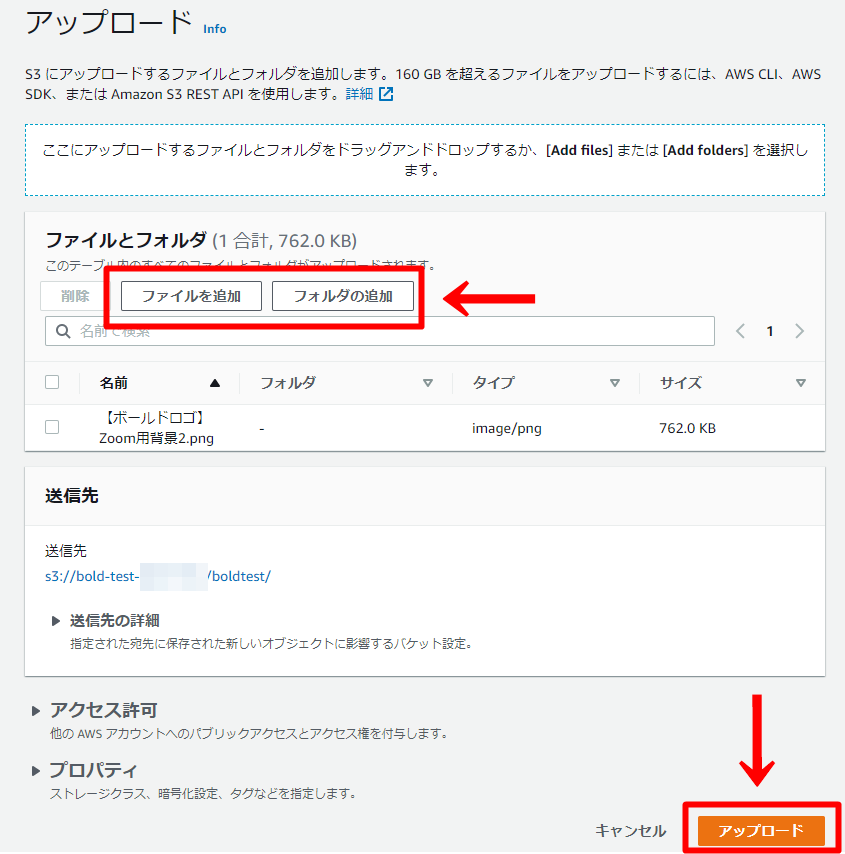Go to previous page with left chevron
The image size is (845, 854).
(x=740, y=331)
